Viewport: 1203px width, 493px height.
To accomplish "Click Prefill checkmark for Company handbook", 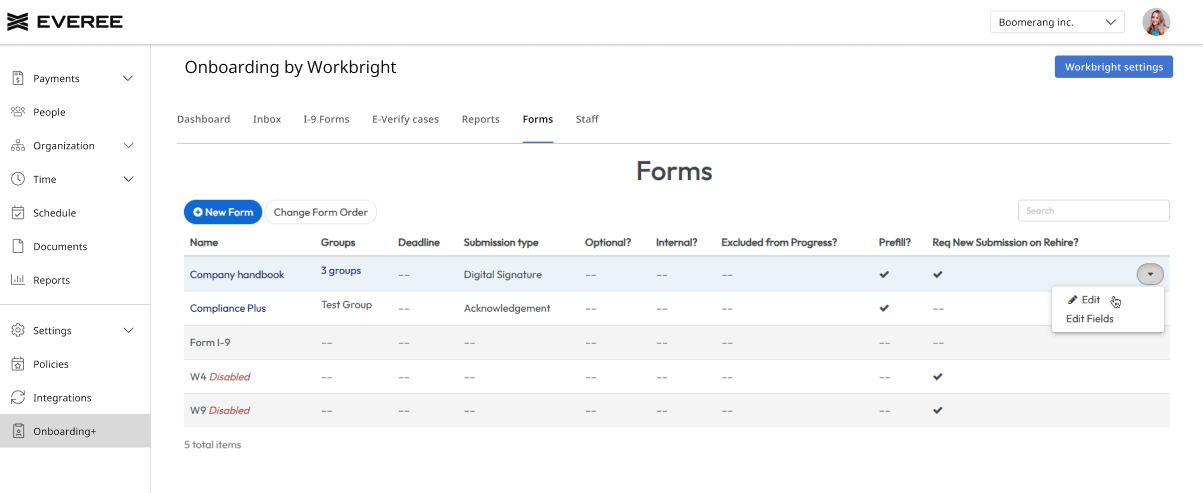I will pyautogui.click(x=884, y=274).
